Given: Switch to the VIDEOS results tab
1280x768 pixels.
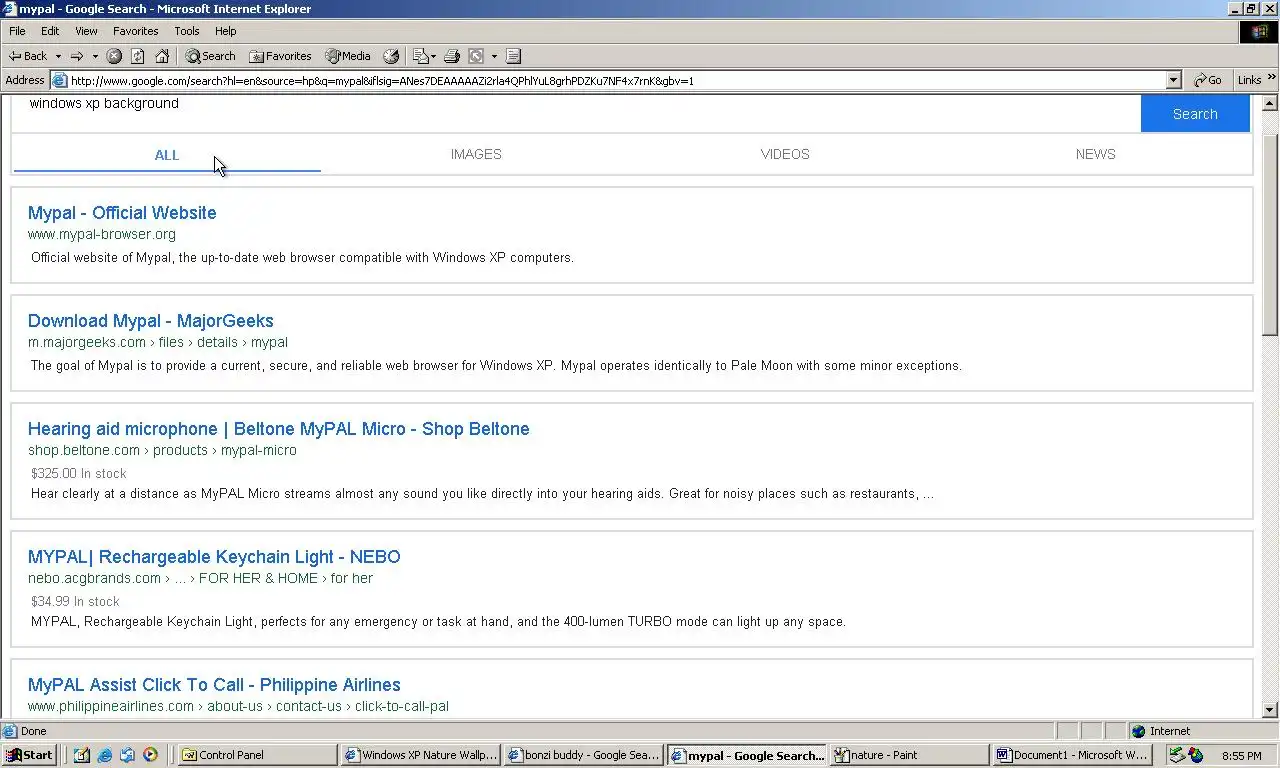Looking at the screenshot, I should (x=785, y=155).
